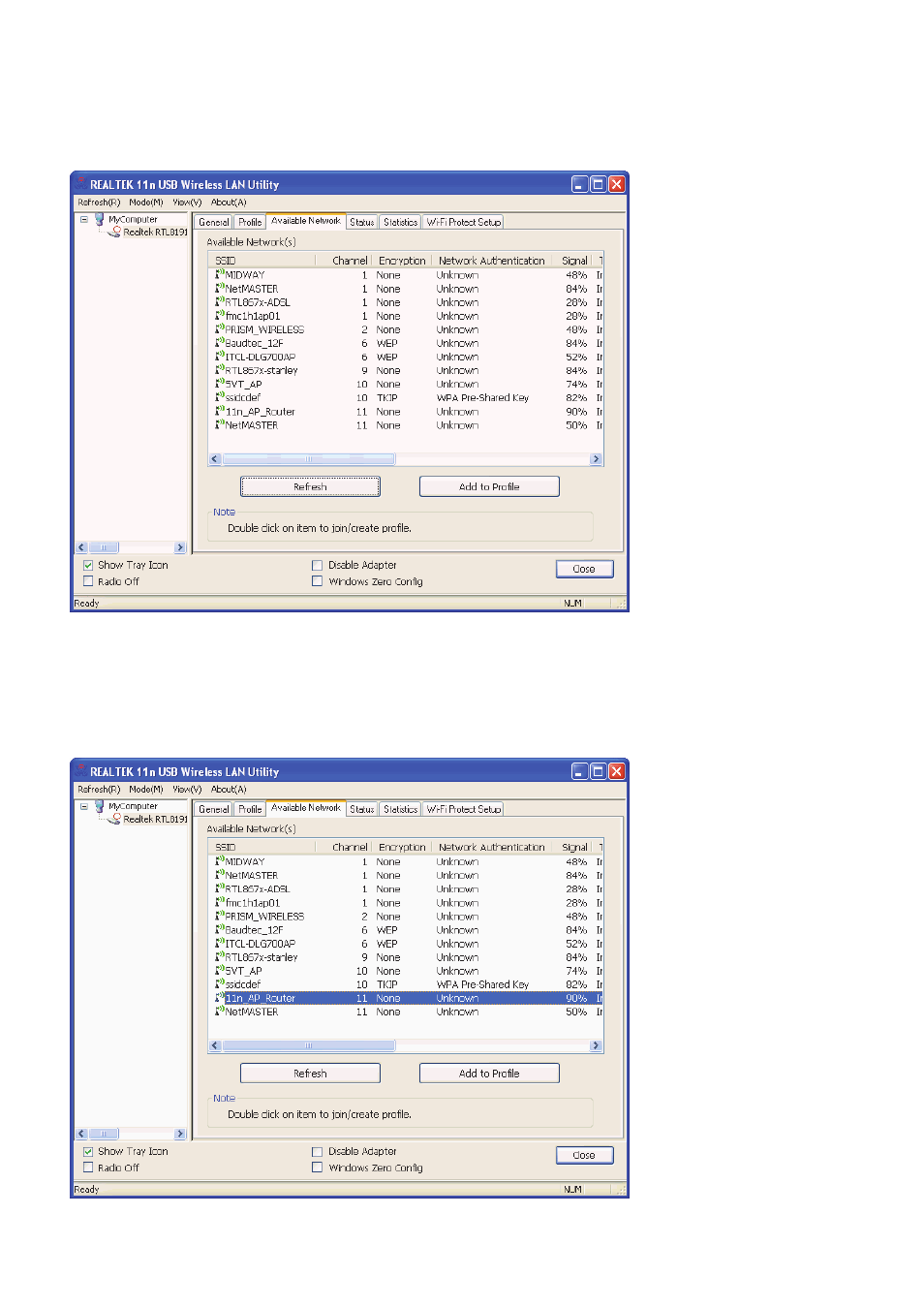Select Baudtec_12F network icon in lower window
This screenshot has height=1308, width=924.
point(220,929)
